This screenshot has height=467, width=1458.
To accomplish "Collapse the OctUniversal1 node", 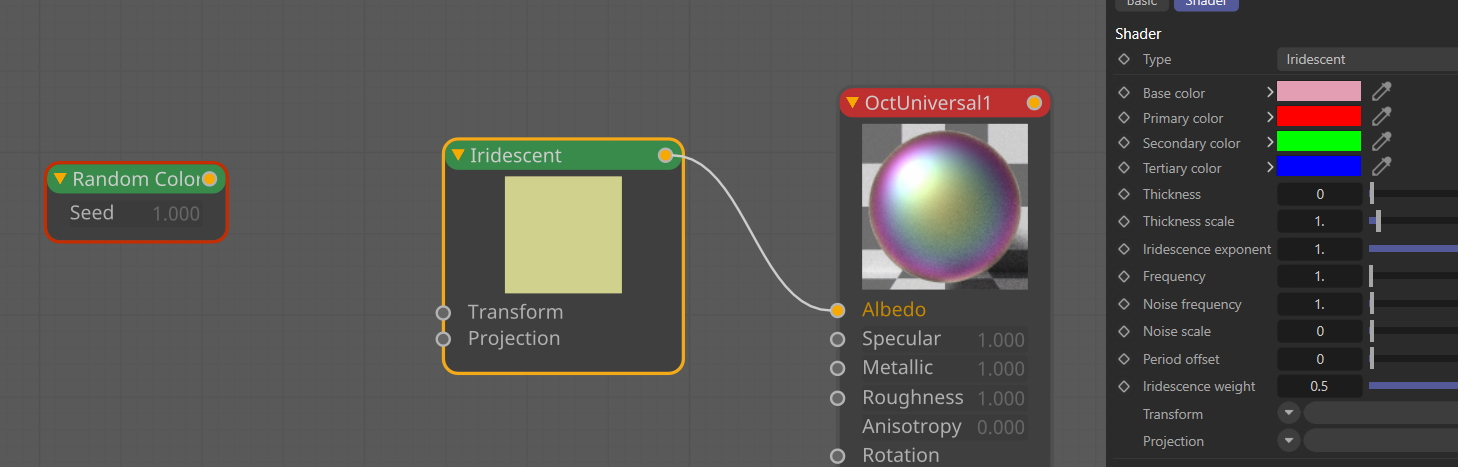I will tap(852, 103).
